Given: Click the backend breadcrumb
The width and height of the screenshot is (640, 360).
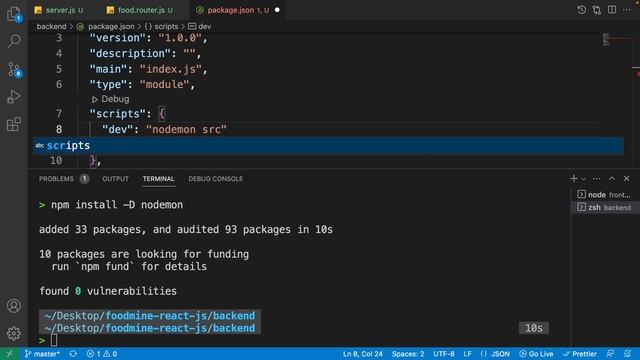Looking at the screenshot, I should [51, 27].
